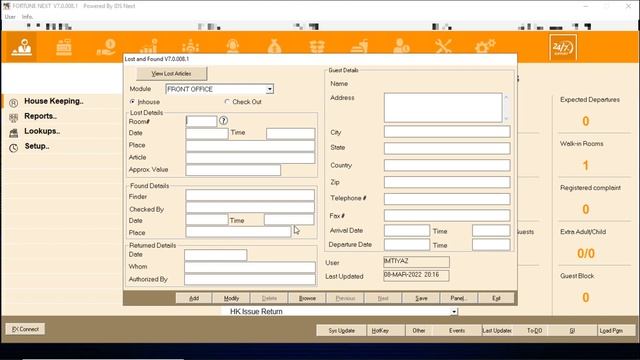Click the Address box scroll down arrow
The width and height of the screenshot is (640, 360).
pyautogui.click(x=507, y=118)
